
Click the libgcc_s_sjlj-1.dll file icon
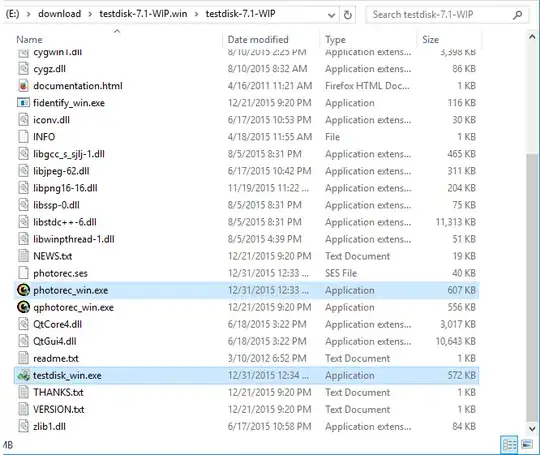23,154
